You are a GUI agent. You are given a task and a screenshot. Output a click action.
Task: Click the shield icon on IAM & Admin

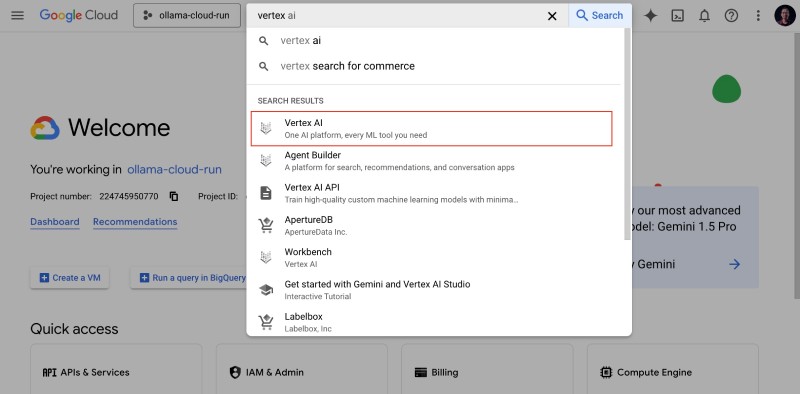(235, 373)
